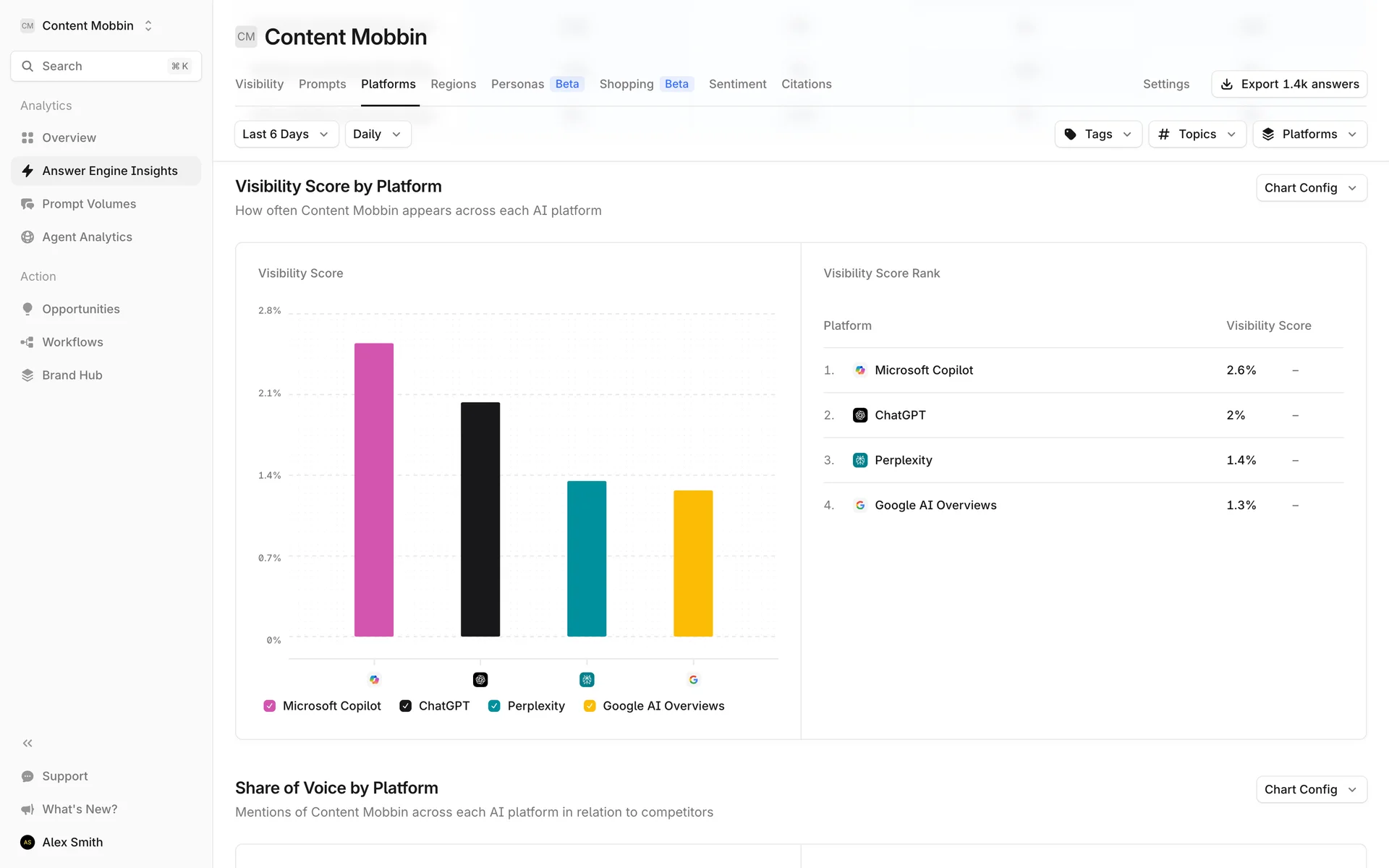Open the Settings link
Screen dimensions: 1389x868
[x=1165, y=84]
